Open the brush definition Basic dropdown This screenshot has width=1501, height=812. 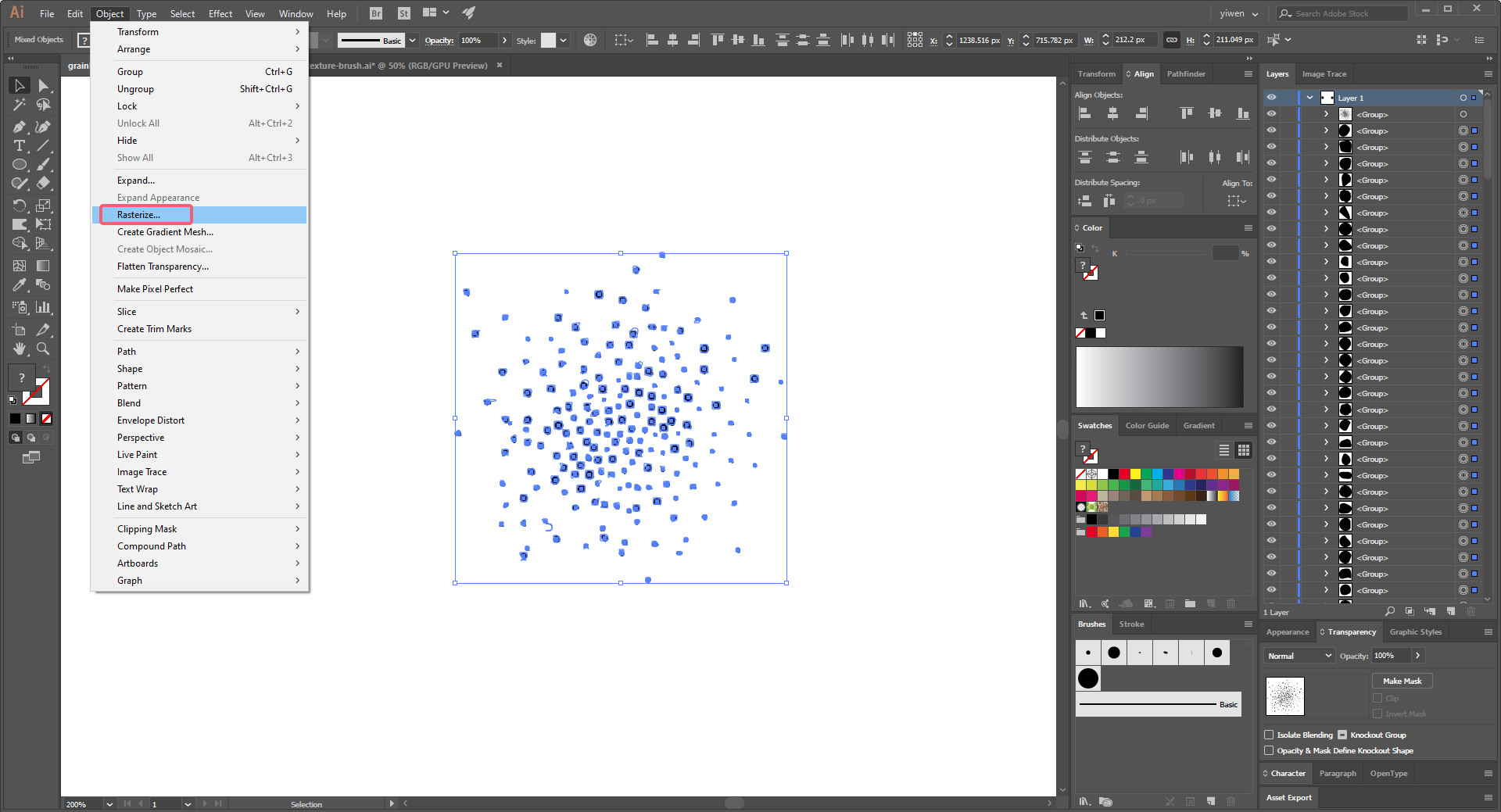coord(412,40)
